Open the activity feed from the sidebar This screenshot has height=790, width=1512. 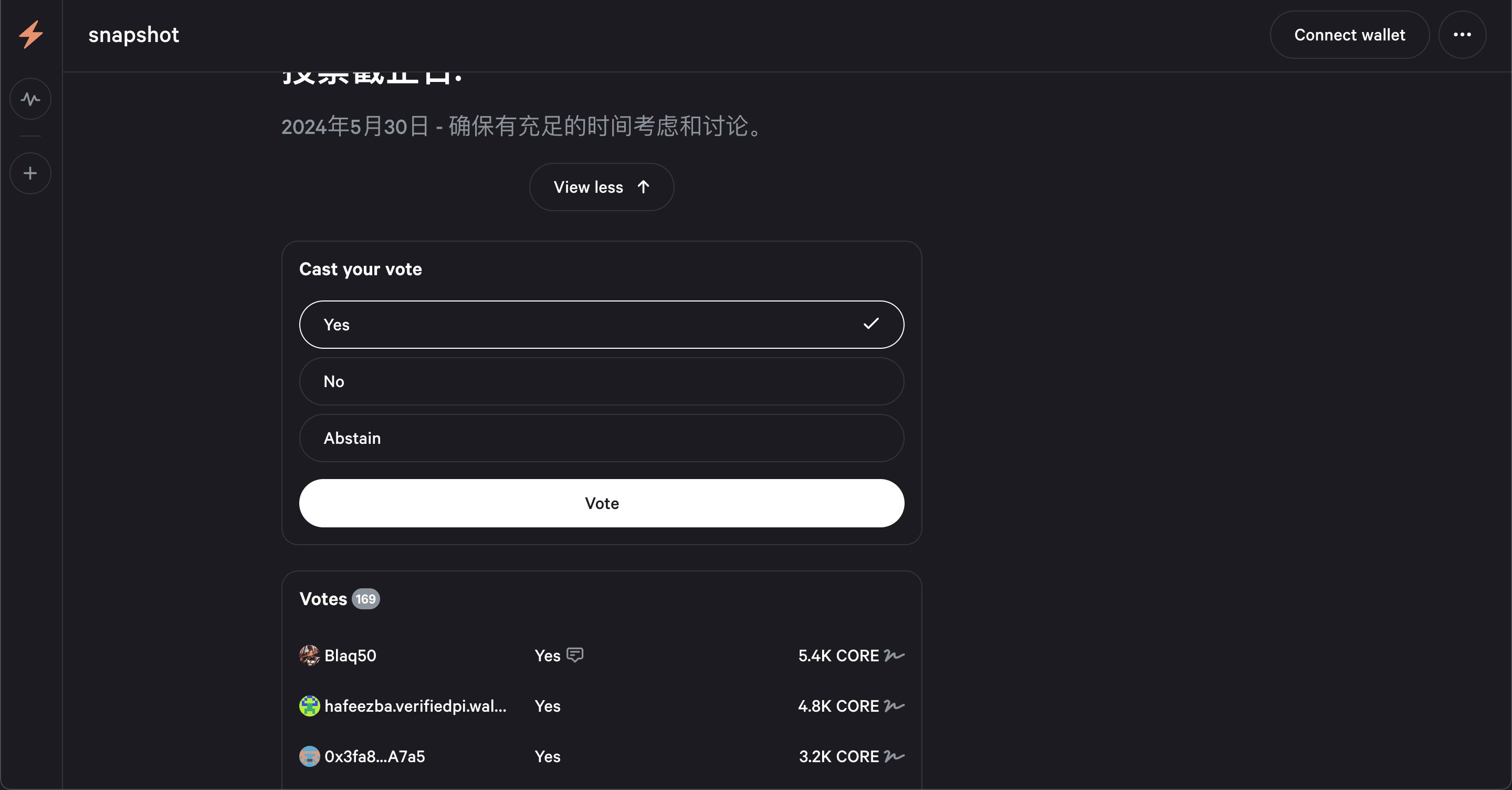(30, 99)
